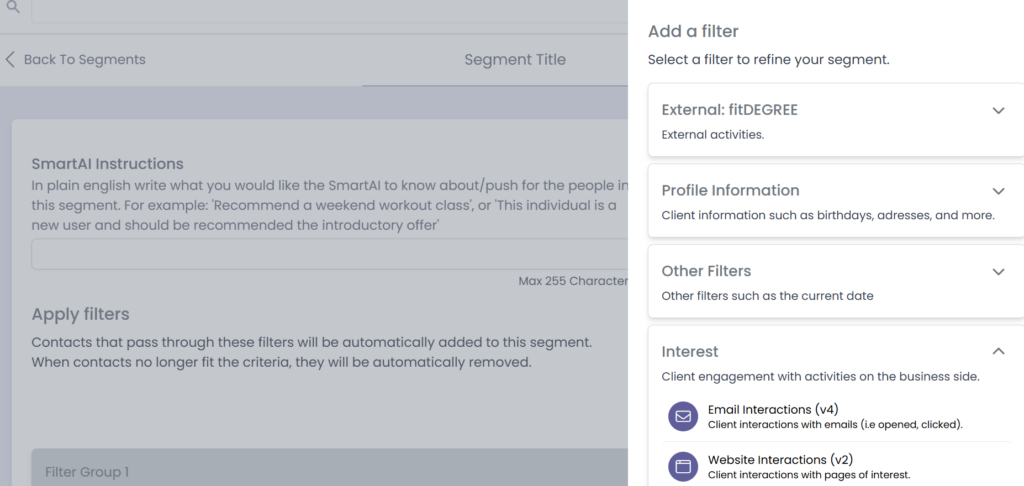Click the Email Interactions envelope icon
This screenshot has width=1024, height=486.
coord(684,416)
